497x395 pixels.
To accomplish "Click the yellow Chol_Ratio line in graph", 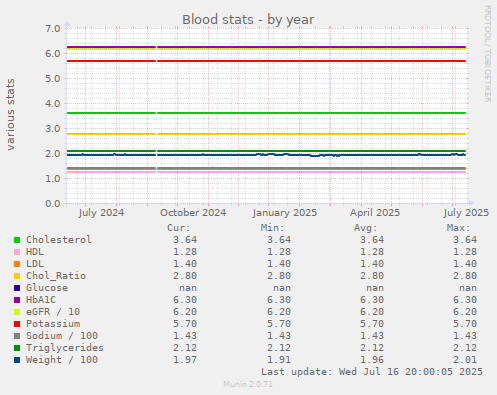I will pos(267,134).
